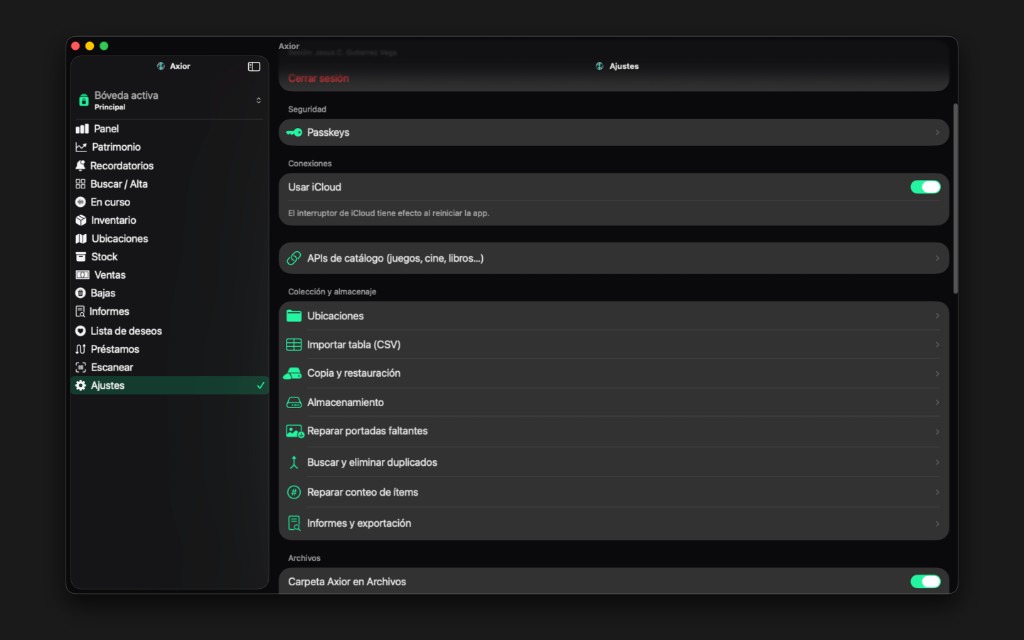This screenshot has width=1024, height=640.
Task: Click the Seguridad section header
Action: 307,109
